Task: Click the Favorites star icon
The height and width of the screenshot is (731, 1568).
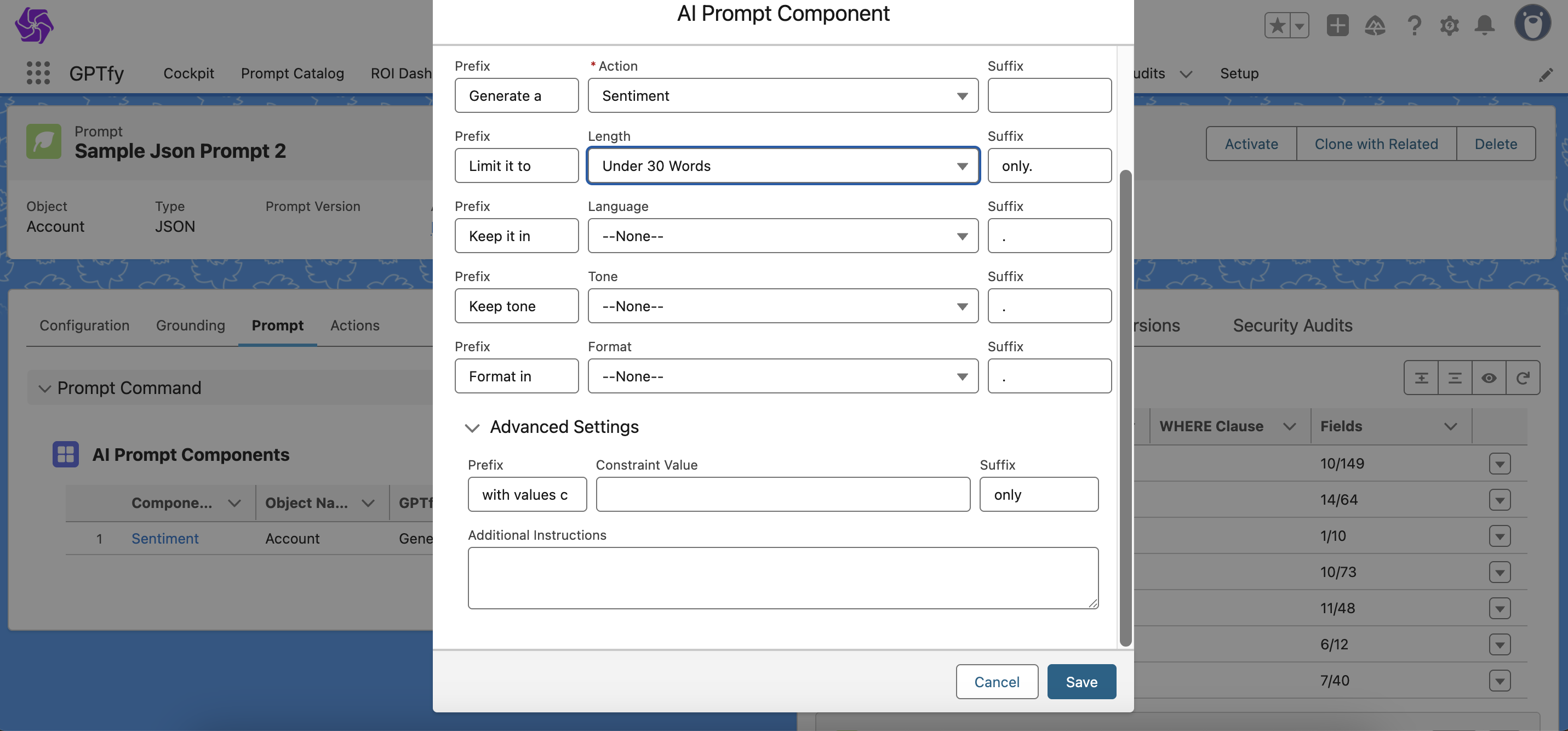Action: [1277, 26]
